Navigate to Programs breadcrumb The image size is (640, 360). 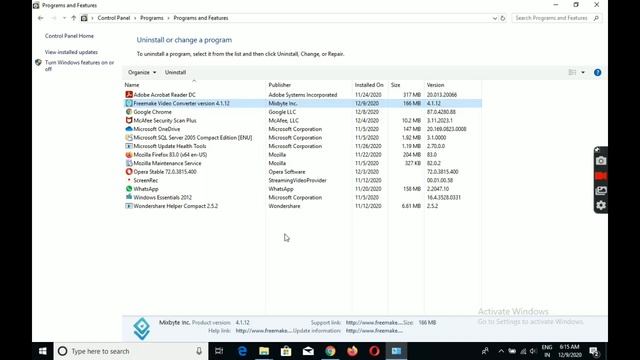coord(151,18)
